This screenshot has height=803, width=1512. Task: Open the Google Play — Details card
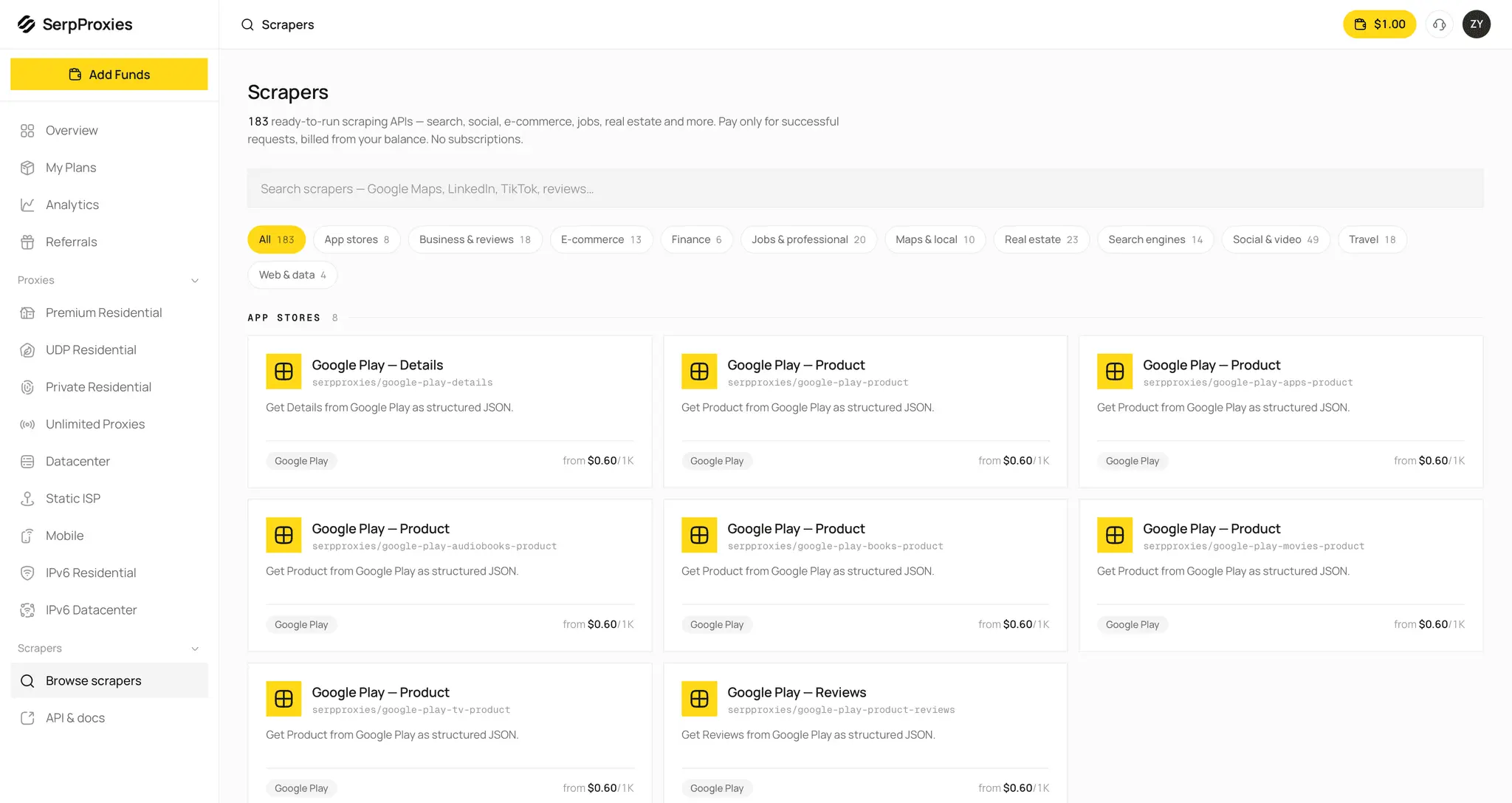pyautogui.click(x=450, y=411)
